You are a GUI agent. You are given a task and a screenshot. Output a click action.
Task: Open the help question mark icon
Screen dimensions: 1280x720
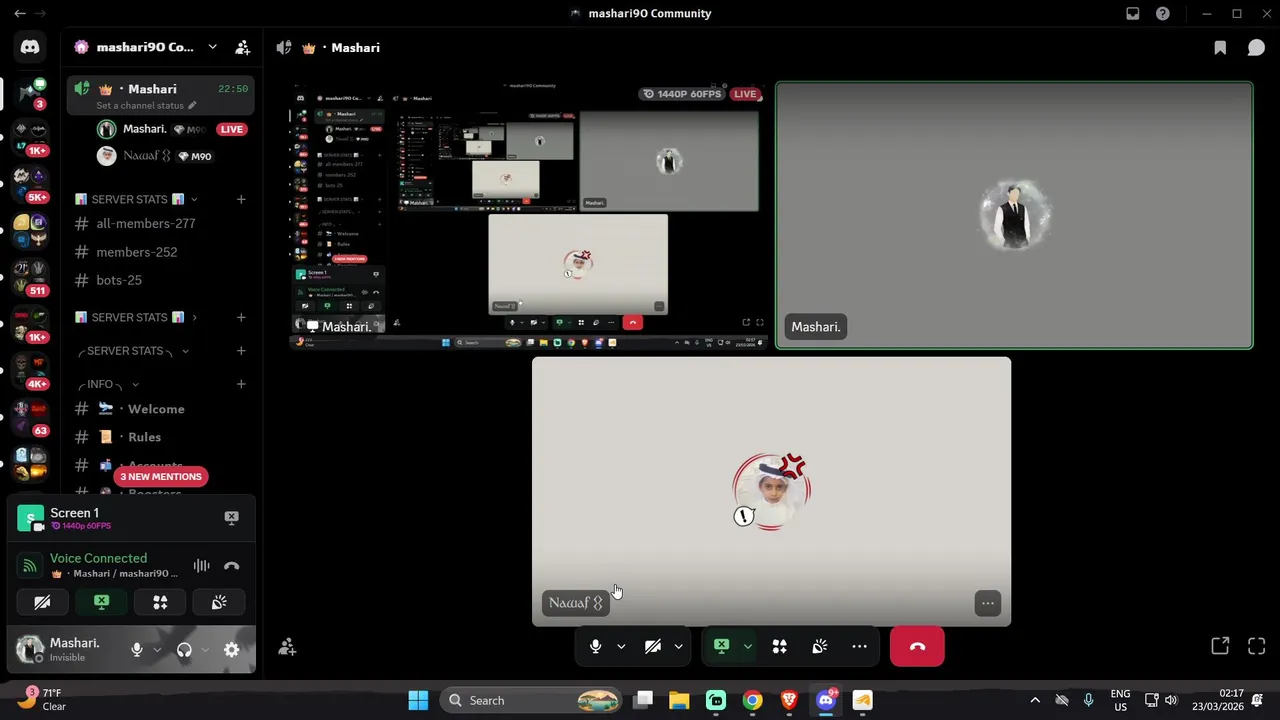pyautogui.click(x=1162, y=13)
